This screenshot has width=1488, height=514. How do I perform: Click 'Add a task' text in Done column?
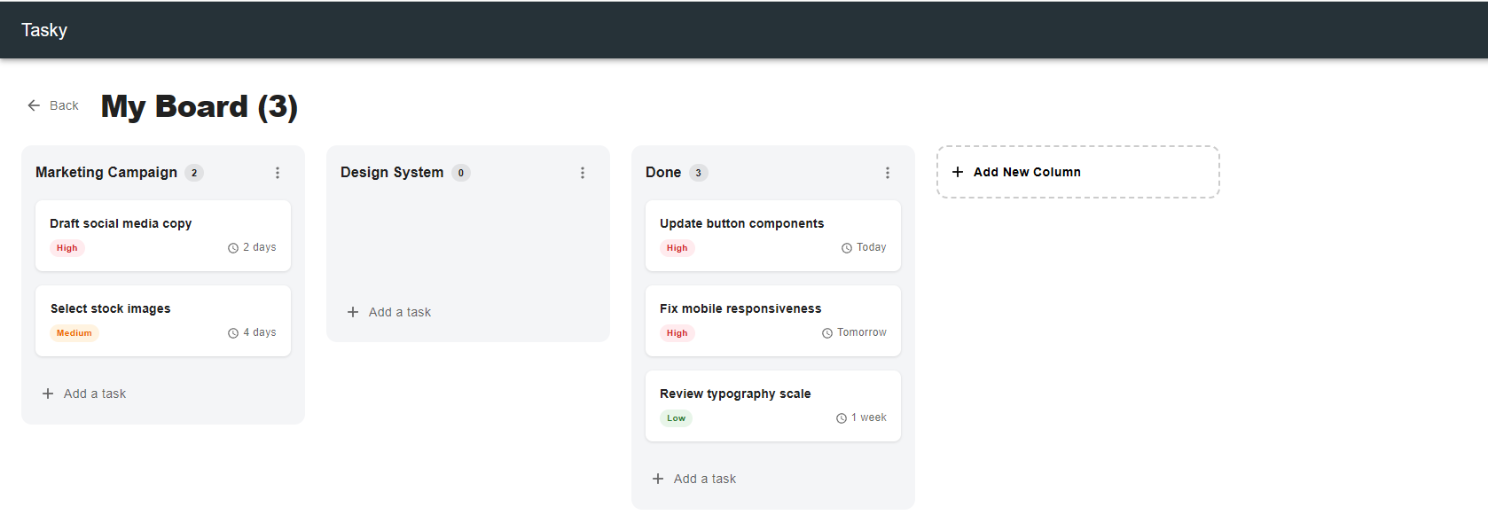pos(705,479)
